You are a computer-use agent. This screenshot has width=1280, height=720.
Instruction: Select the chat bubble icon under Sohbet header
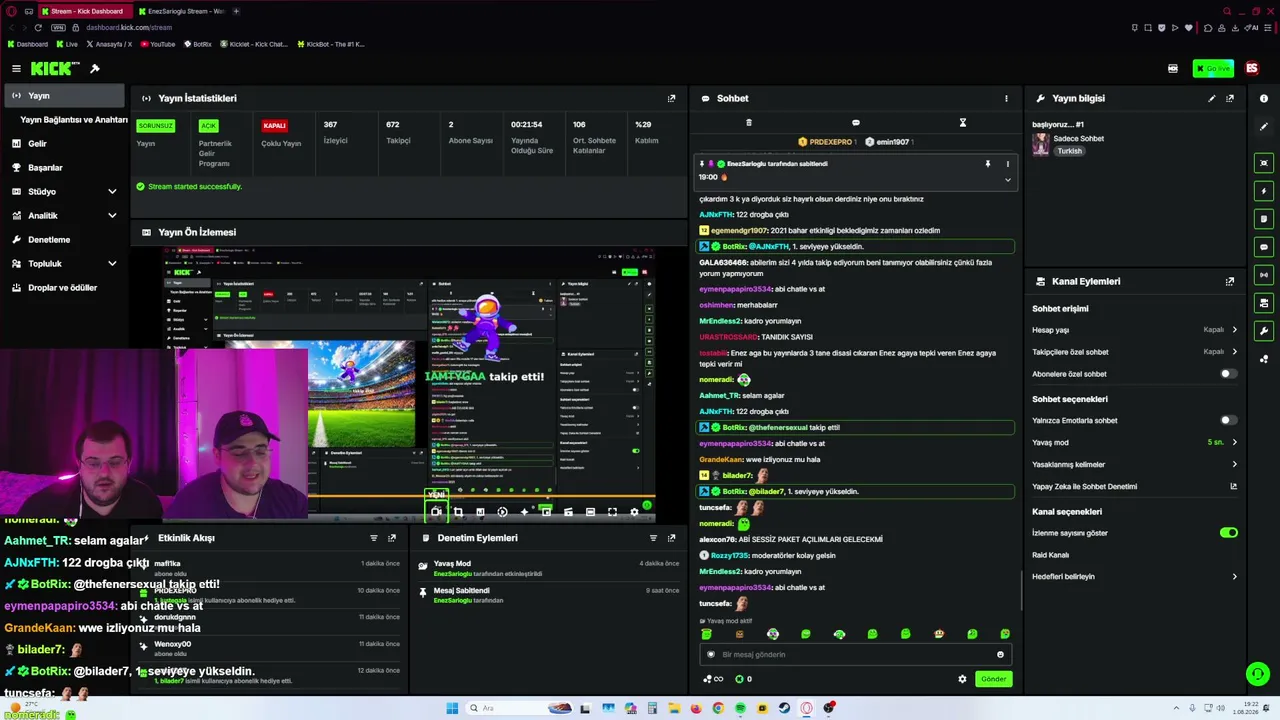855,123
